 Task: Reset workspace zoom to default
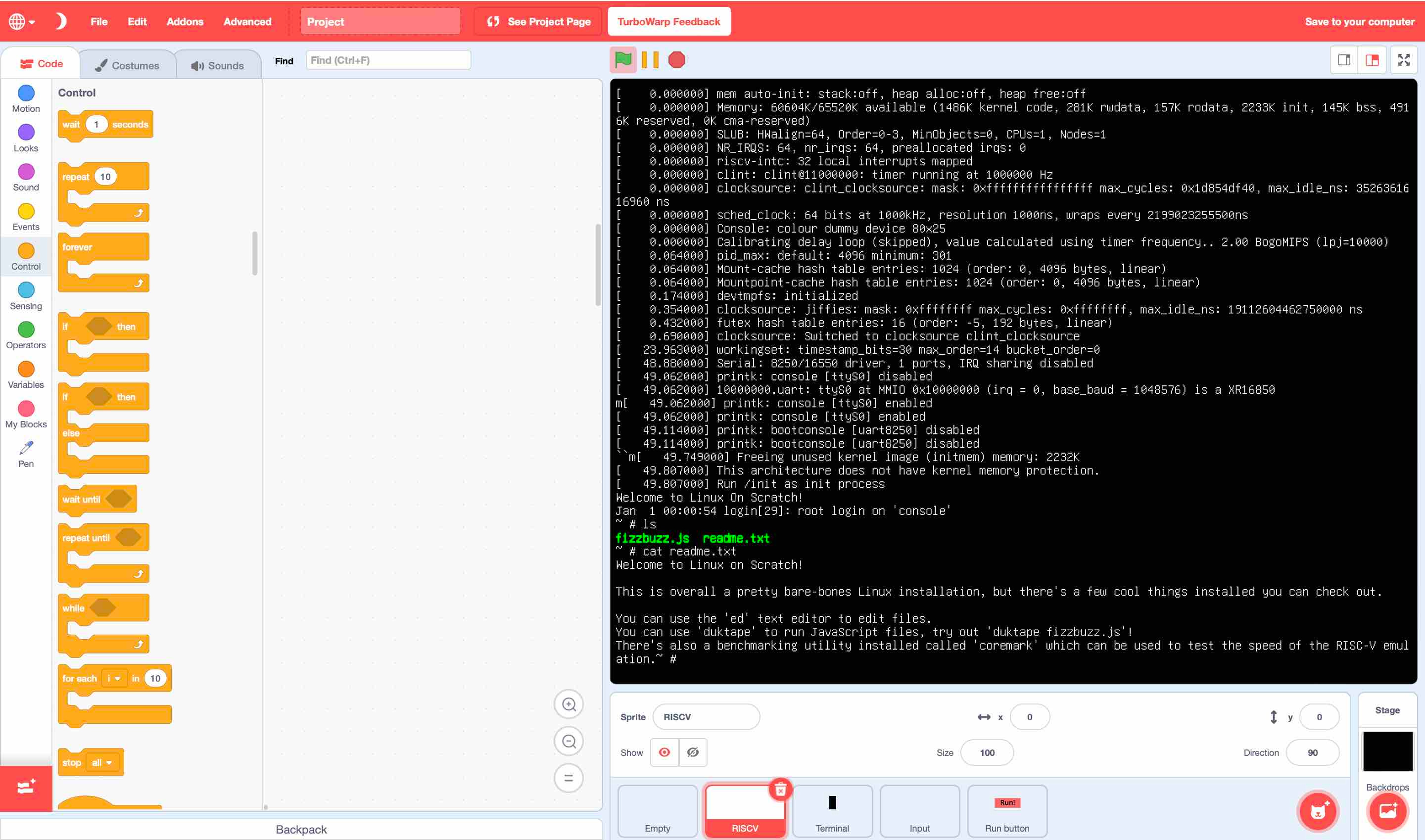click(x=569, y=778)
